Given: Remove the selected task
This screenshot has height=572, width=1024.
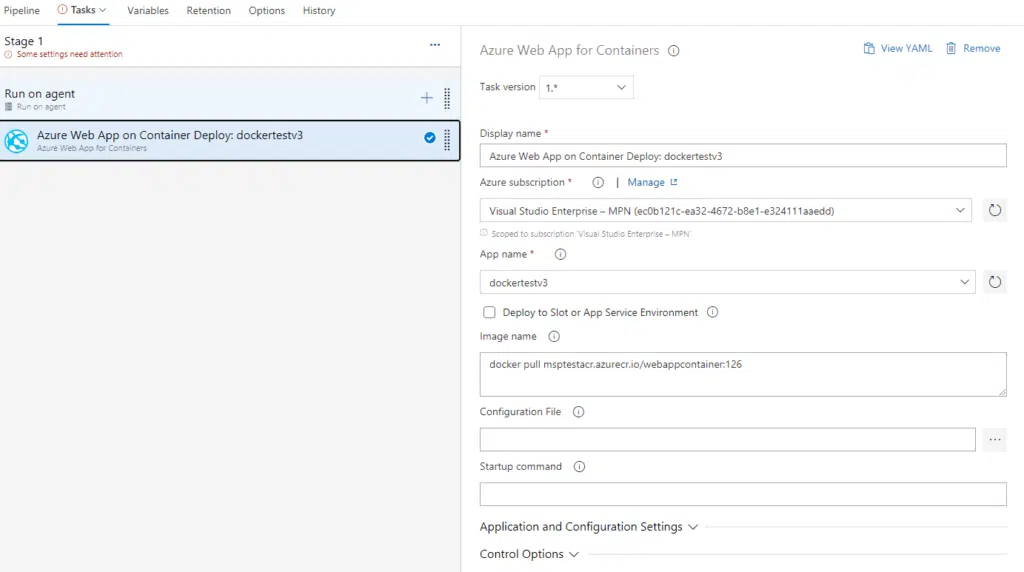Looking at the screenshot, I should point(973,48).
